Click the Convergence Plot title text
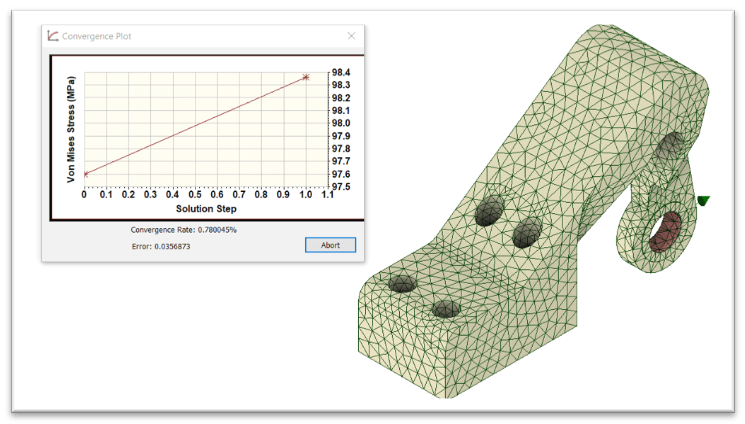 point(96,36)
